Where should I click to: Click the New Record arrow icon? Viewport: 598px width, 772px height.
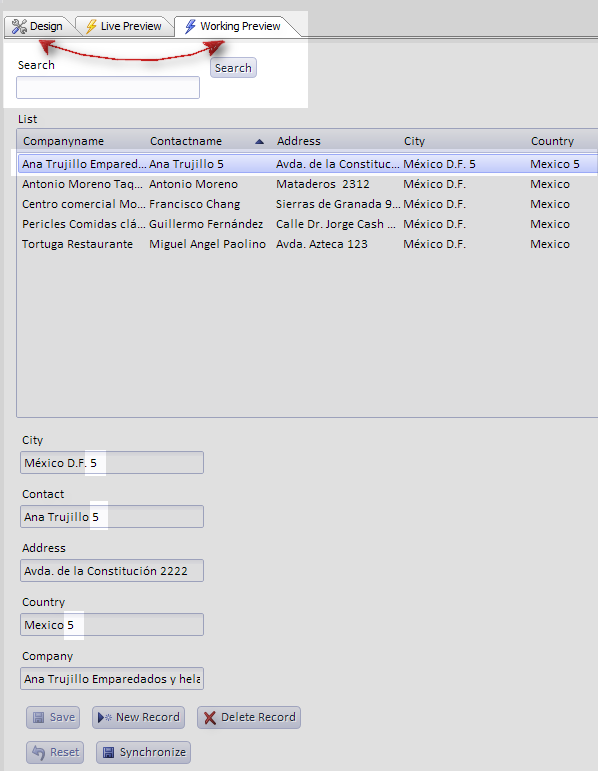point(104,718)
